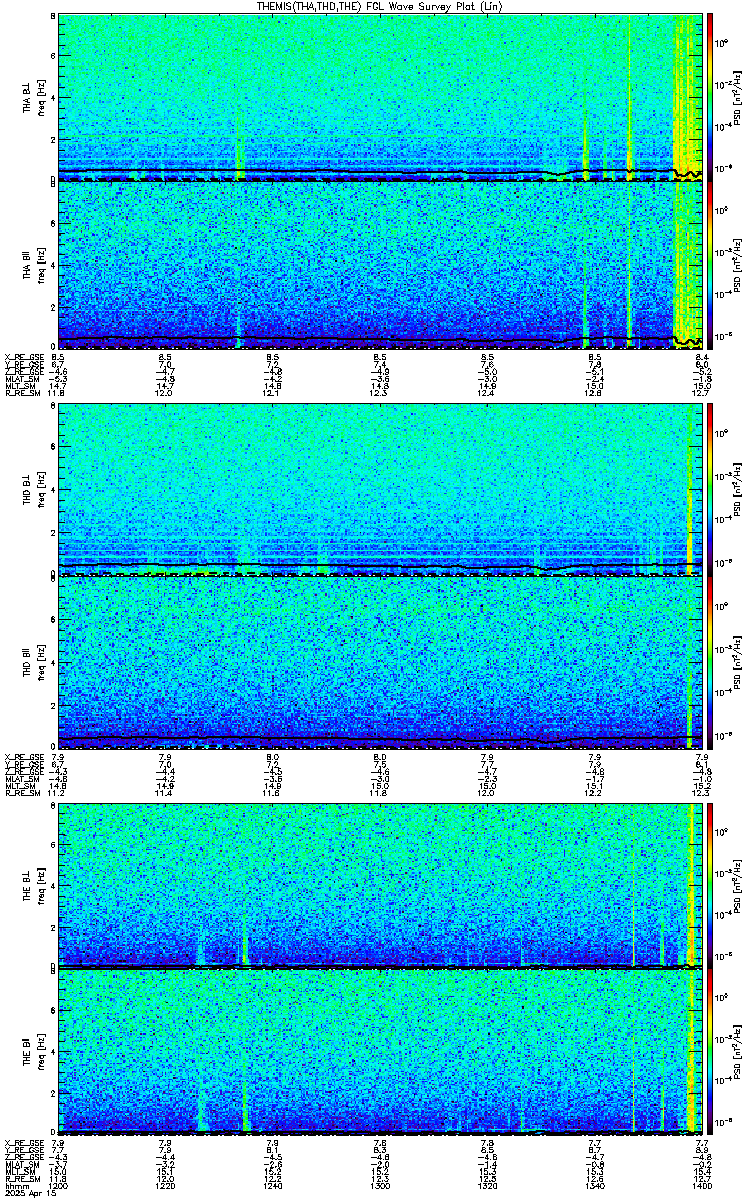The width and height of the screenshot is (750, 1200).
Task: Click the THE B-parallel spectrogram panel
Action: [x=380, y=1051]
